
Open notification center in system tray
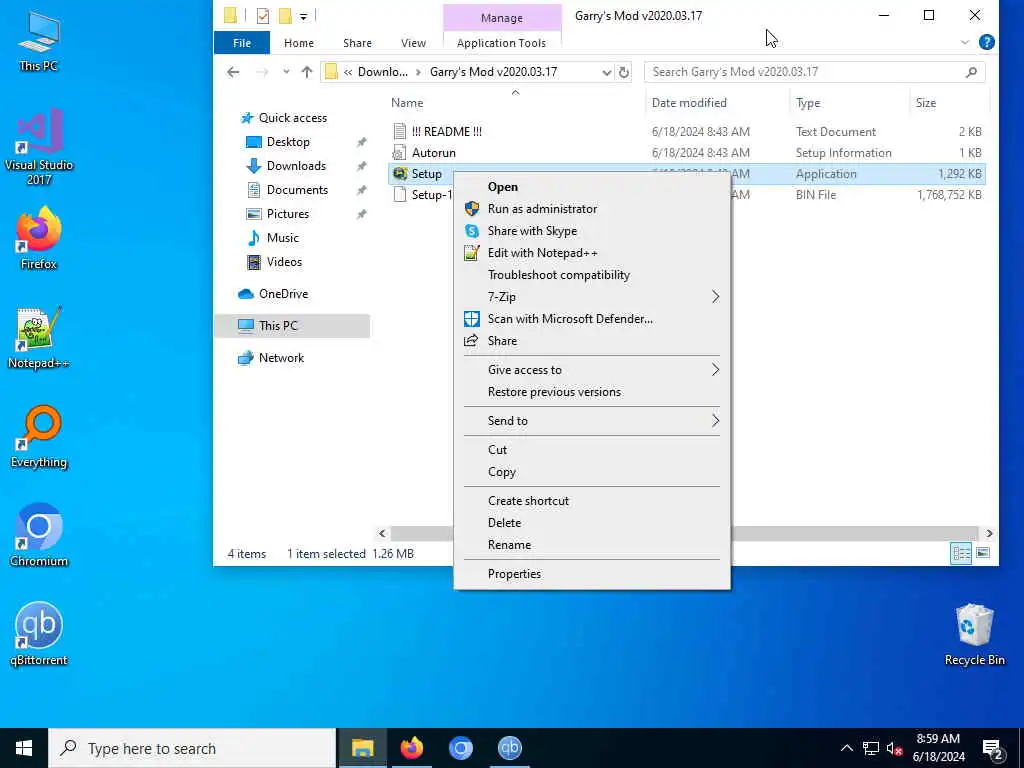coord(993,749)
